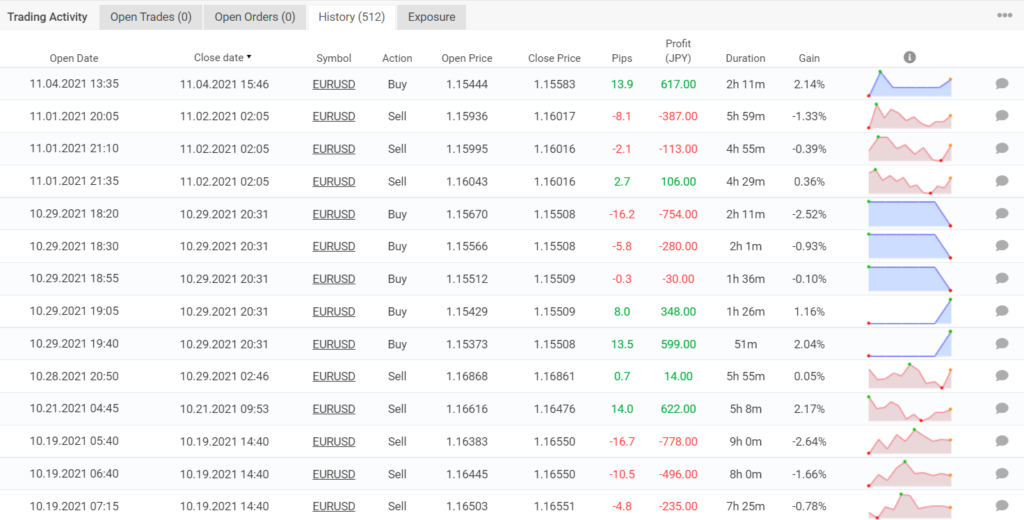Click the History (512) tab
This screenshot has height=520, width=1024.
click(x=351, y=17)
